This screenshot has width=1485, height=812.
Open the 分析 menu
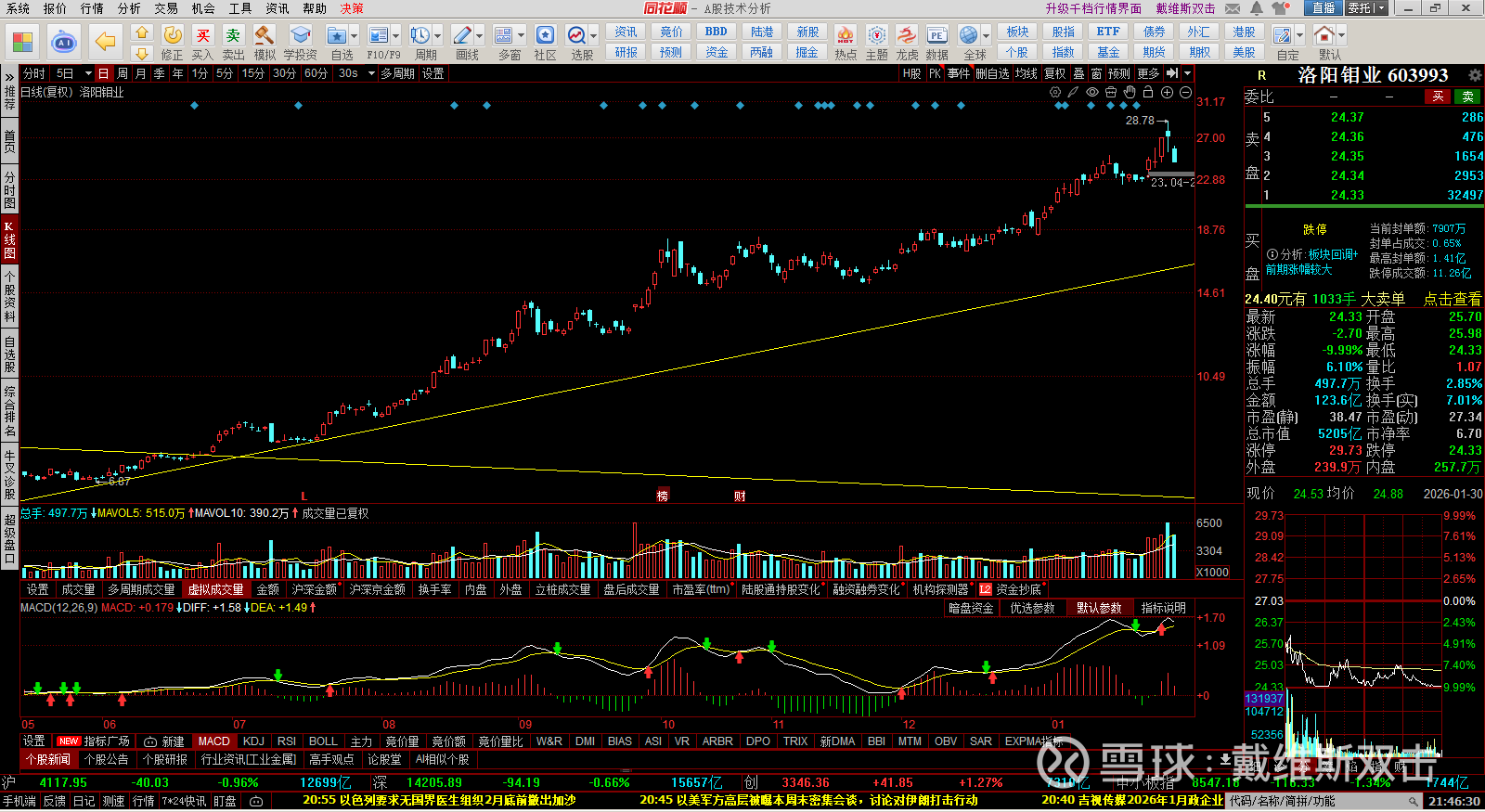click(129, 8)
